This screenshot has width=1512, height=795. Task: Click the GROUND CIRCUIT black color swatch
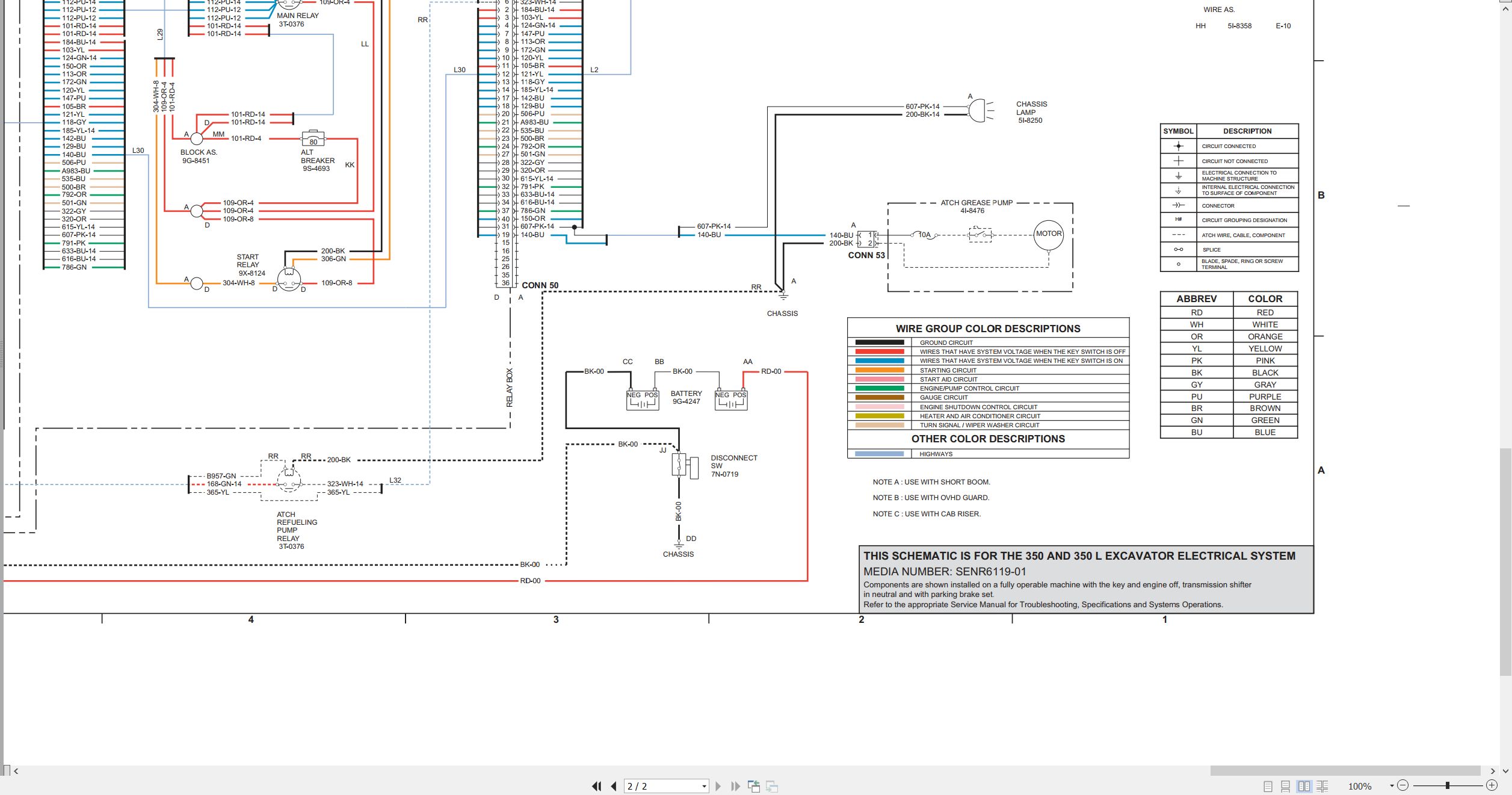coord(879,342)
